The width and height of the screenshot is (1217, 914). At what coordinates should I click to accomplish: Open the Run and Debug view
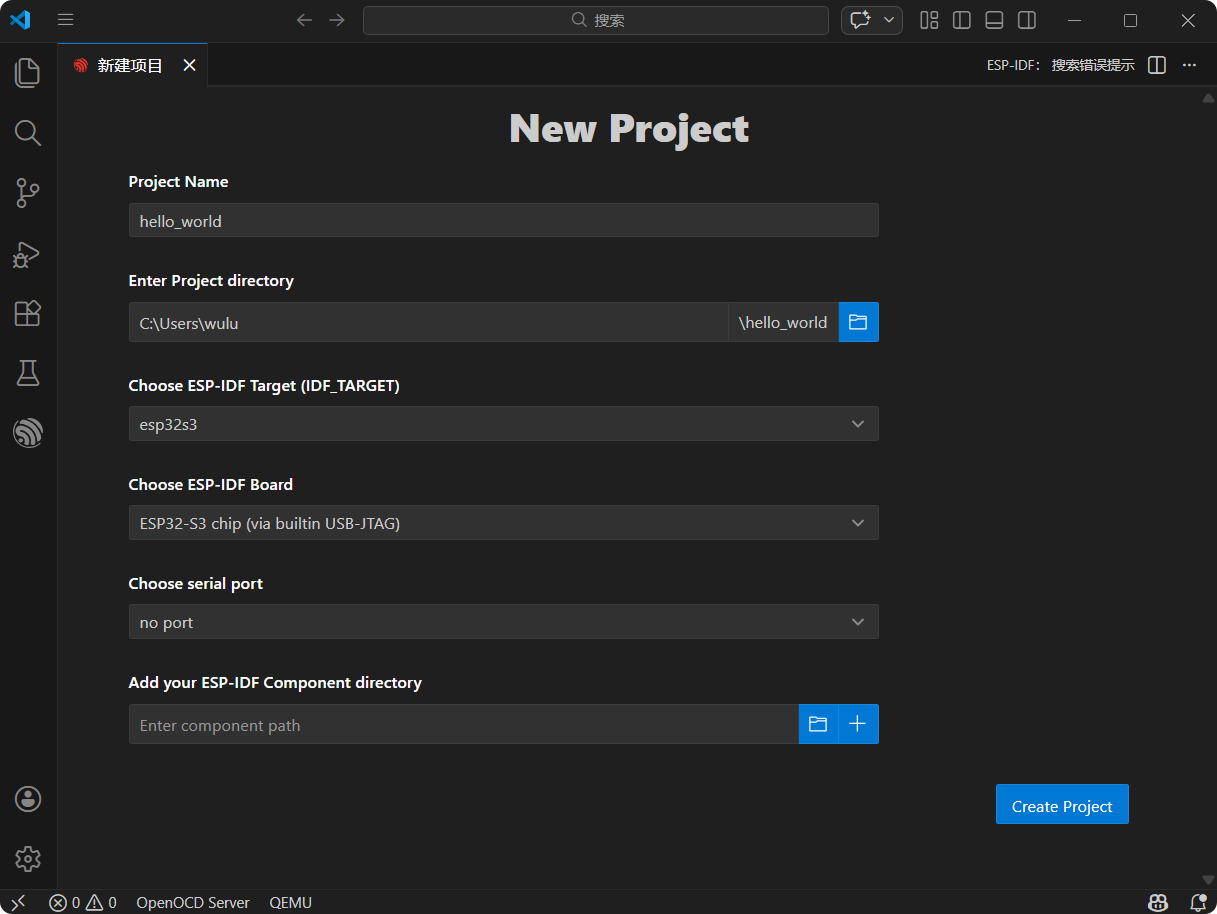pos(28,254)
